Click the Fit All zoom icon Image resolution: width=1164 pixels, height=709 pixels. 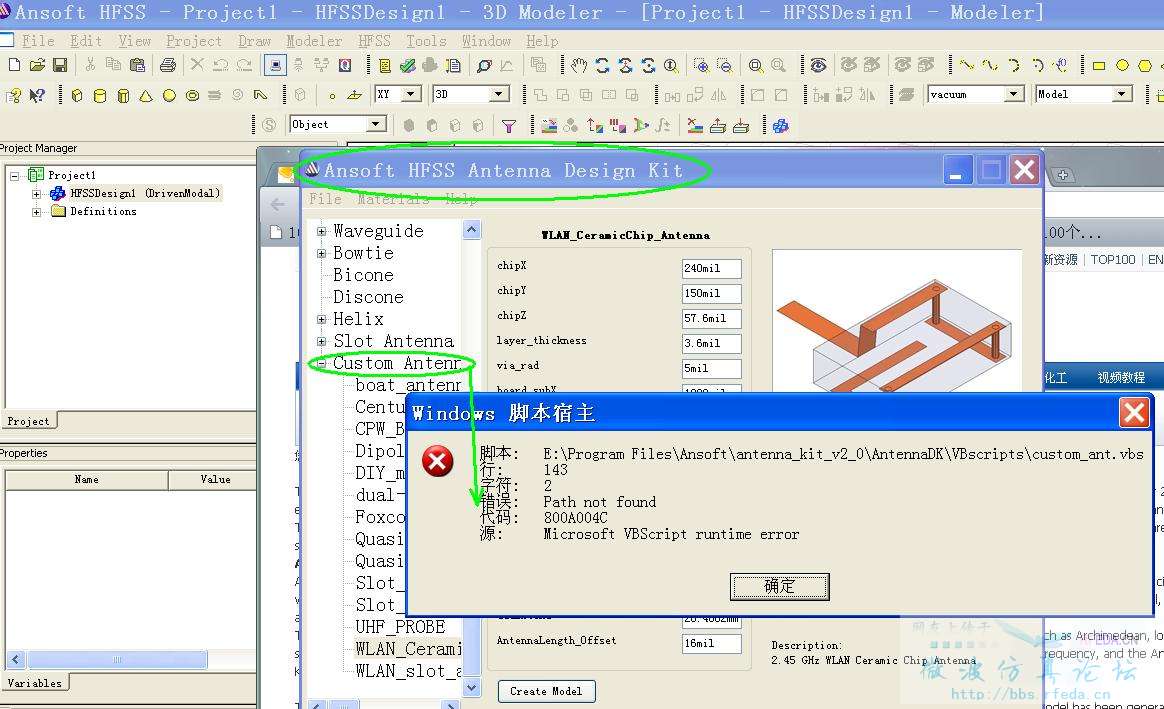click(755, 65)
